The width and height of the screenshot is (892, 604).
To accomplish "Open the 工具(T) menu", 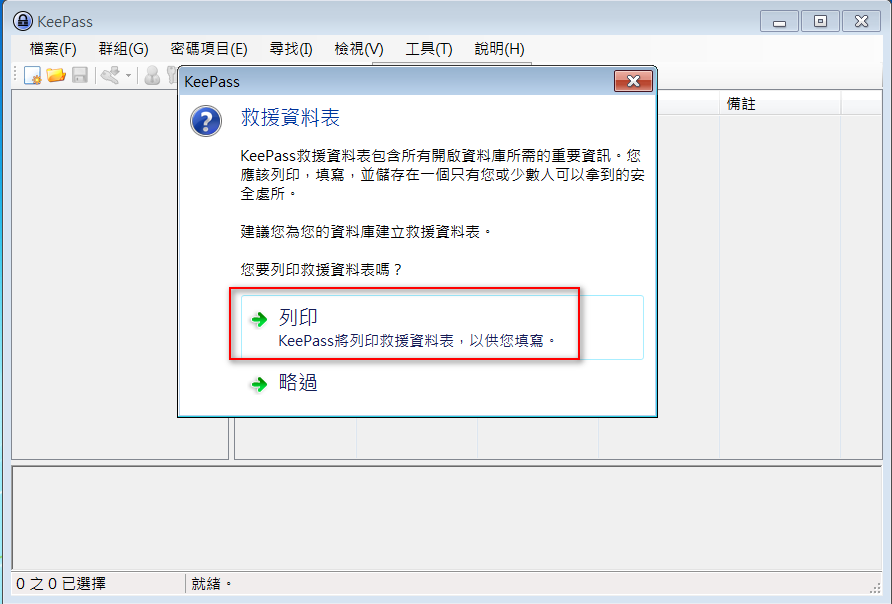I will pyautogui.click(x=429, y=49).
